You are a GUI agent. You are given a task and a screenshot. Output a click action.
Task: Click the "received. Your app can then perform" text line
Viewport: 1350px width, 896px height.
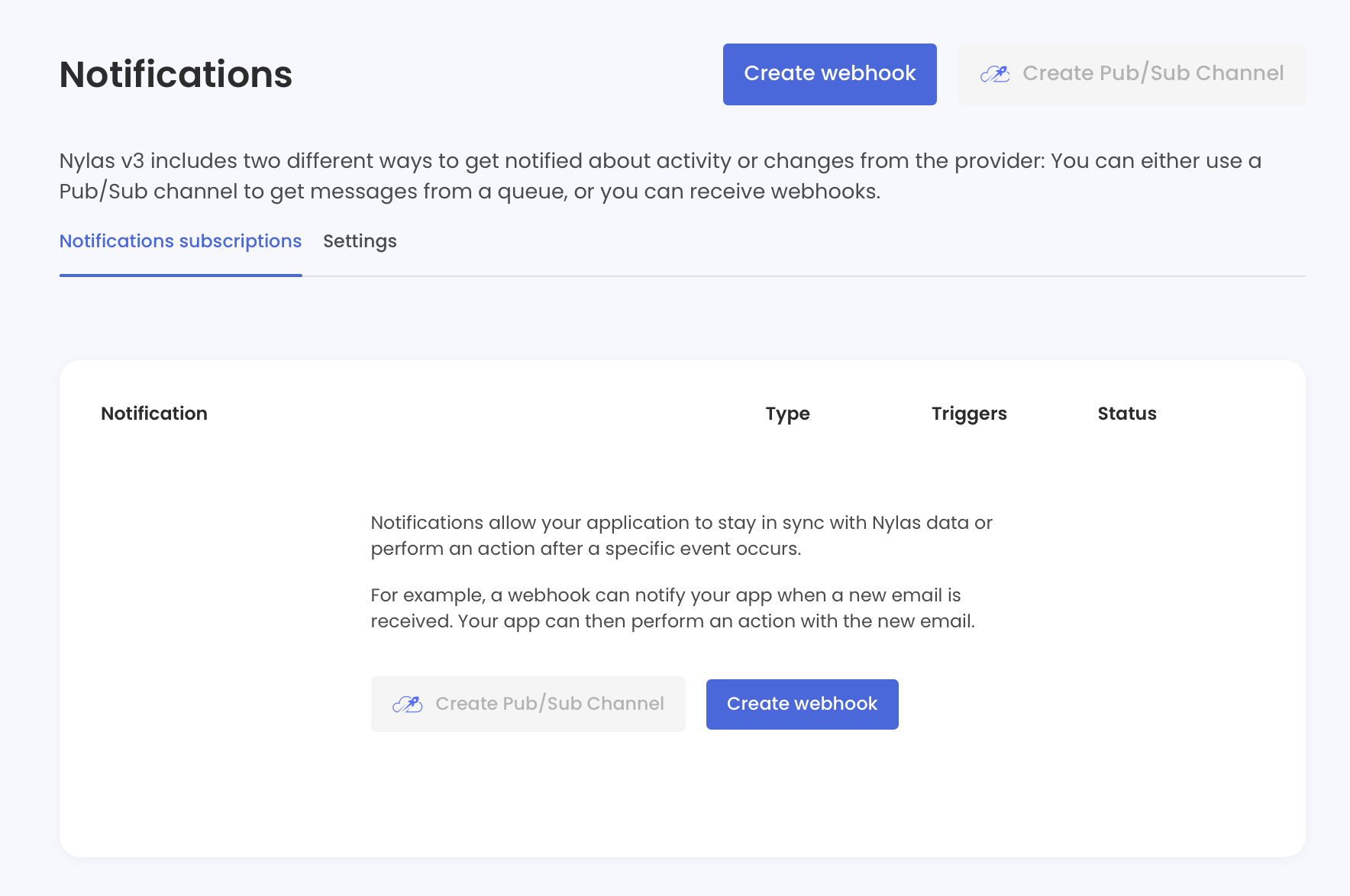click(672, 621)
